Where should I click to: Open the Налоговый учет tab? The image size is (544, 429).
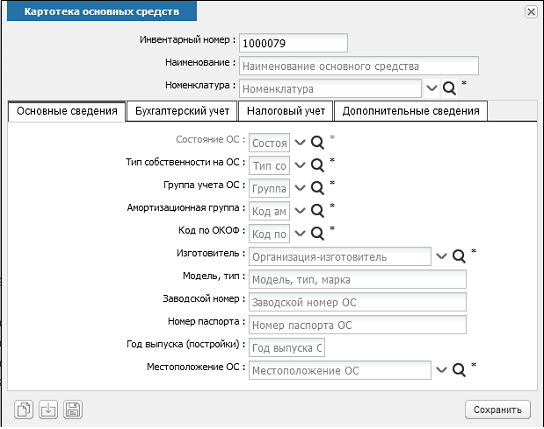286,111
